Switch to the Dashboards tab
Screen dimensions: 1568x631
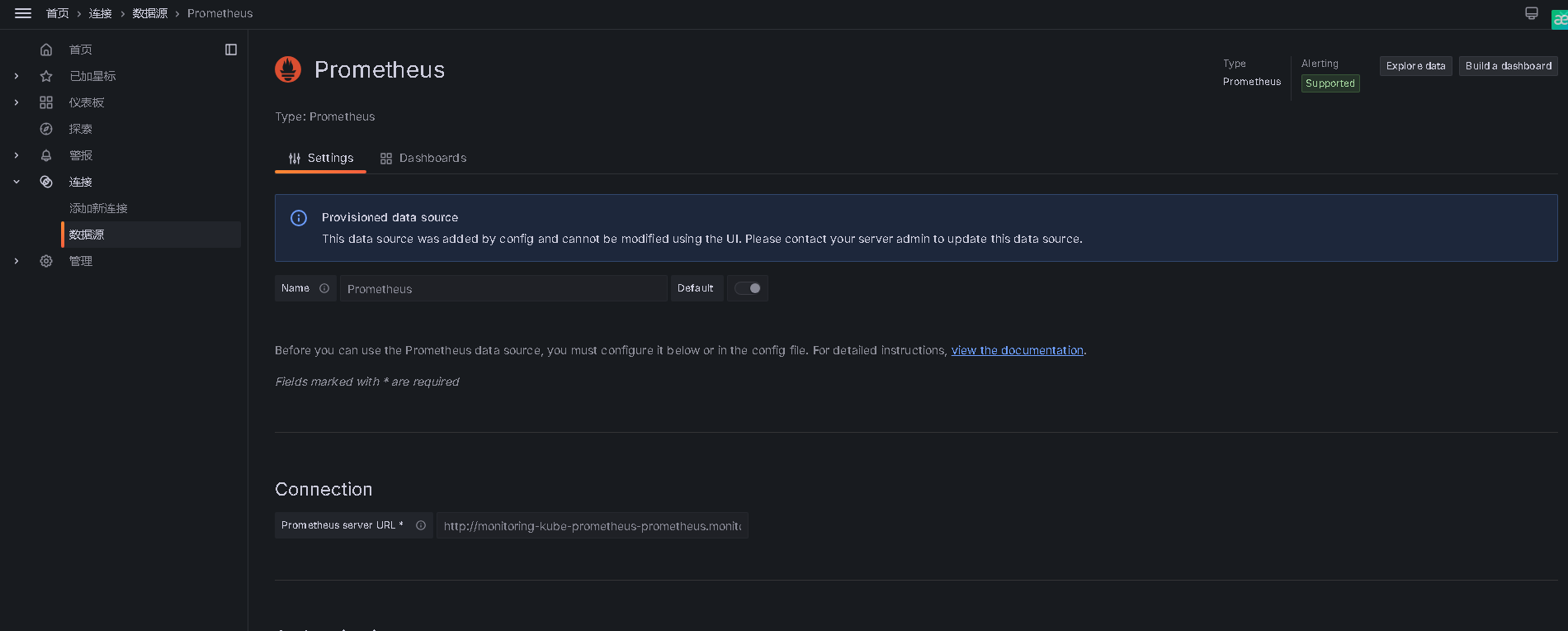[x=423, y=158]
